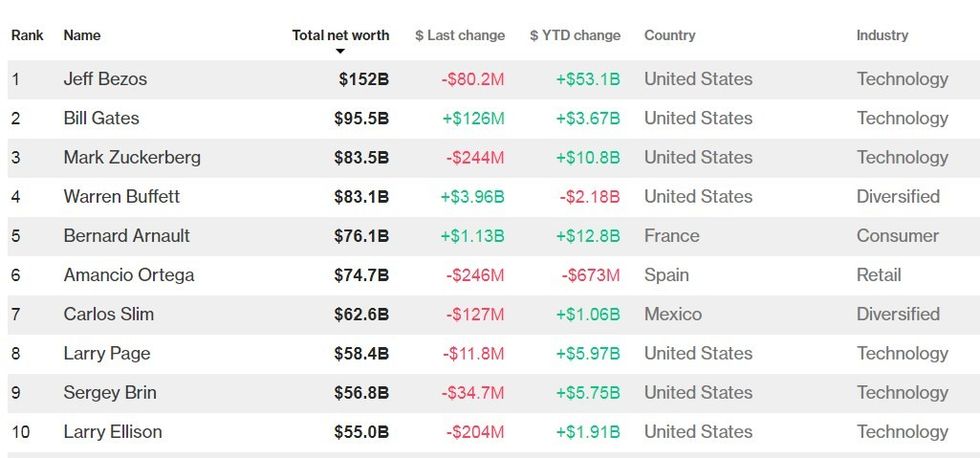
Task: Click France in the Country column
Action: (x=671, y=236)
